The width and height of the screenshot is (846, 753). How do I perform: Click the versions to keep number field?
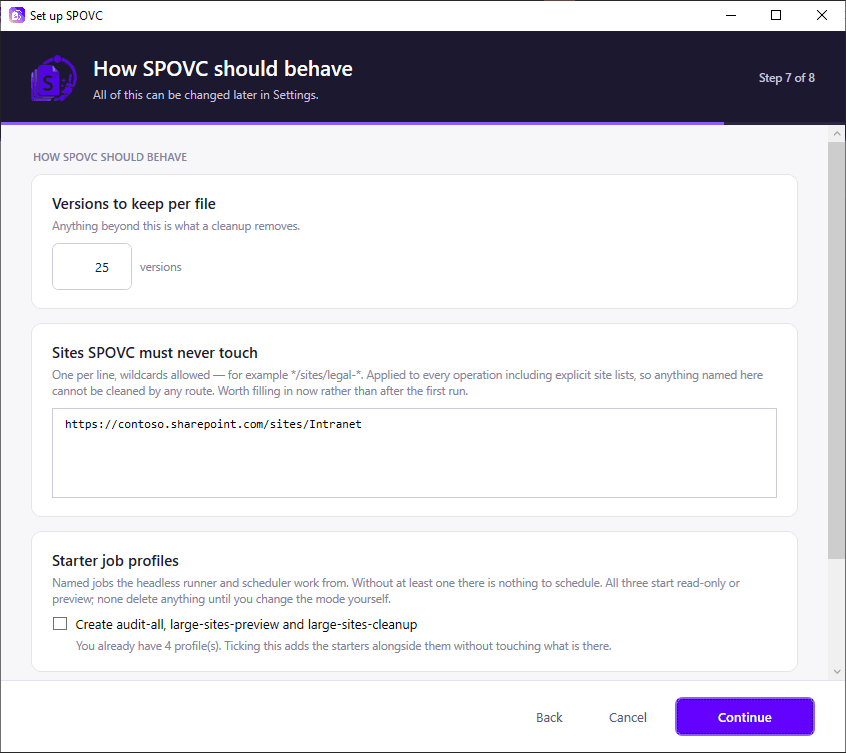click(92, 266)
